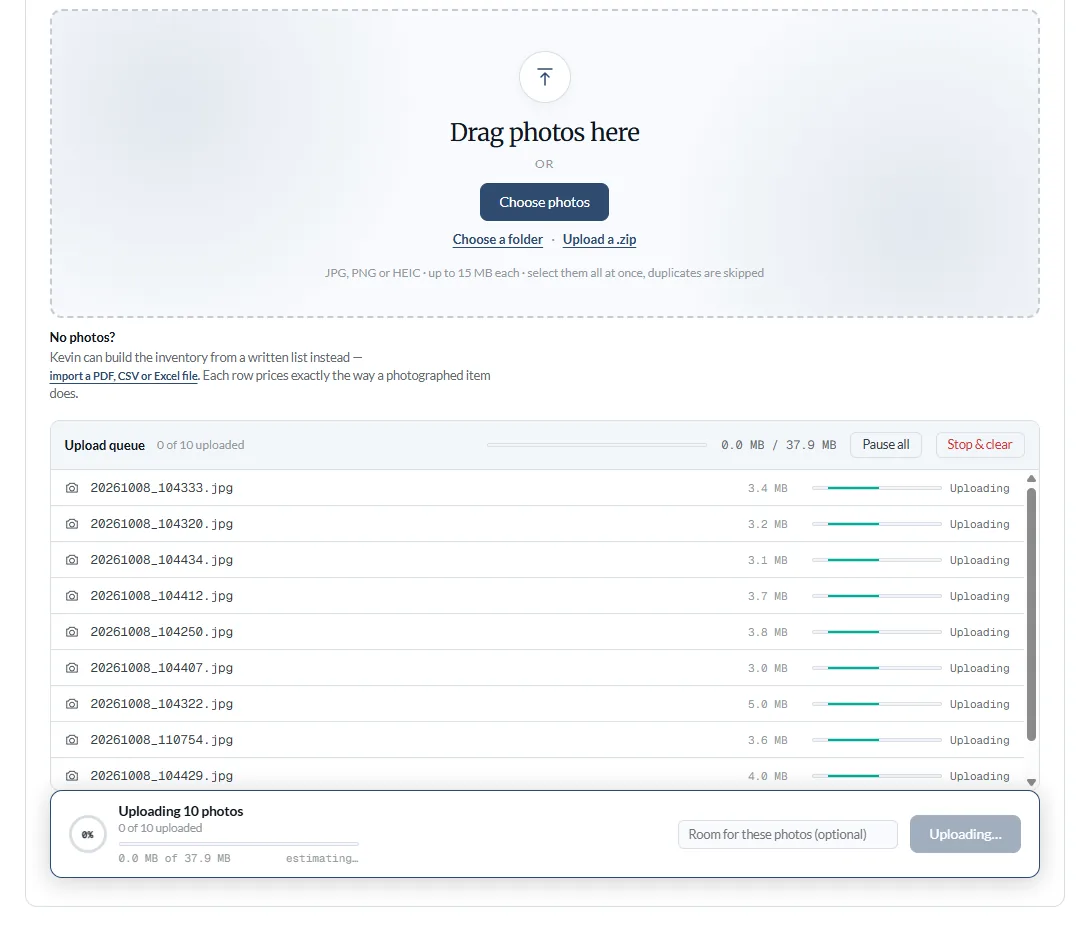Select file name 20261008_104333.jpg

pos(161,488)
